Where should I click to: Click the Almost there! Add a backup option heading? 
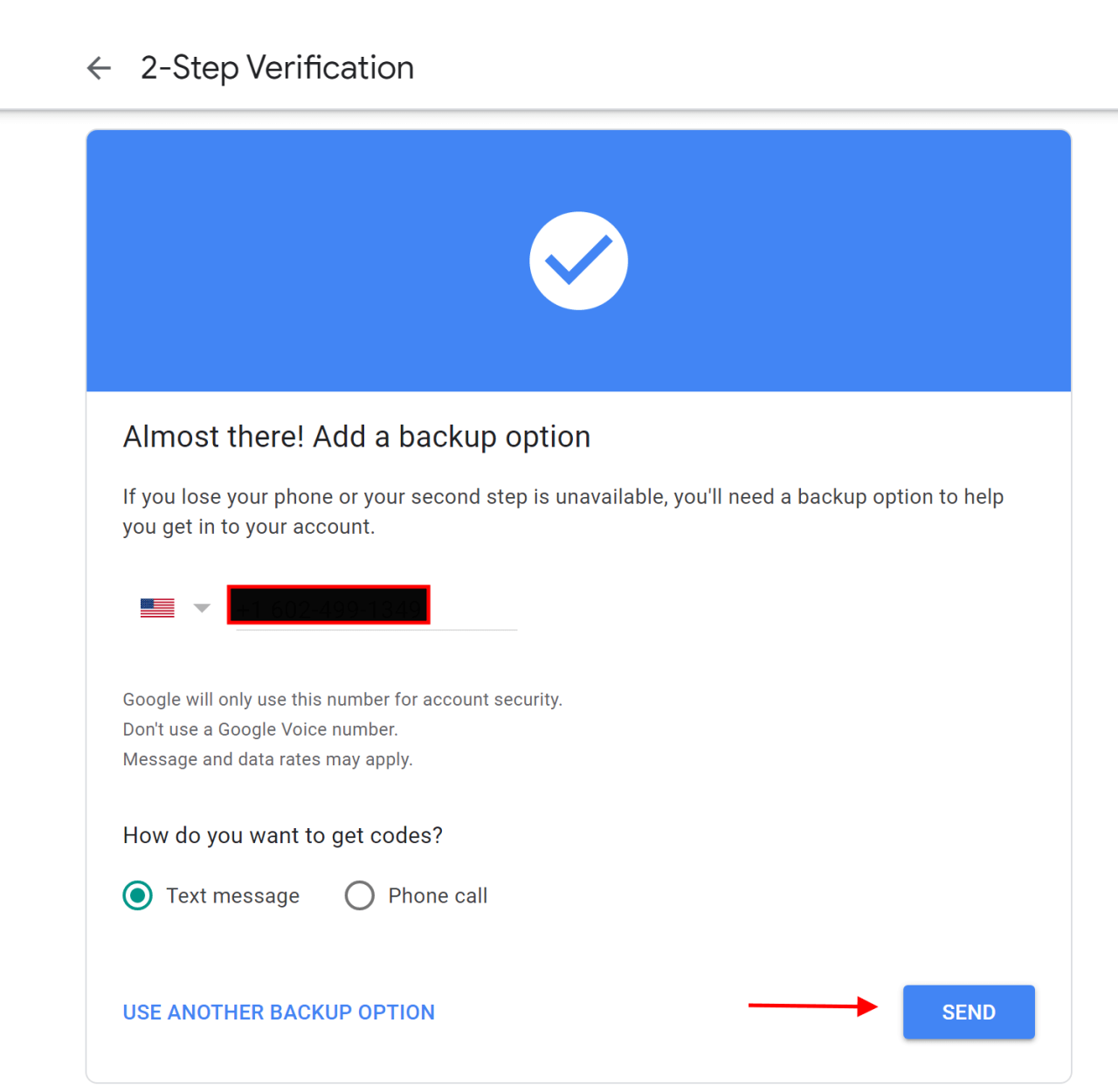coord(356,437)
